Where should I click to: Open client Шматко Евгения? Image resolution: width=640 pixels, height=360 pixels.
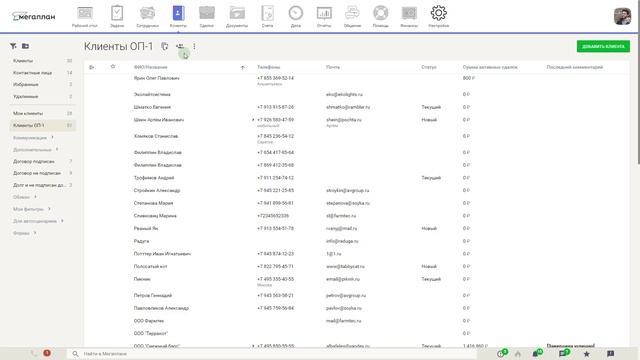point(152,107)
